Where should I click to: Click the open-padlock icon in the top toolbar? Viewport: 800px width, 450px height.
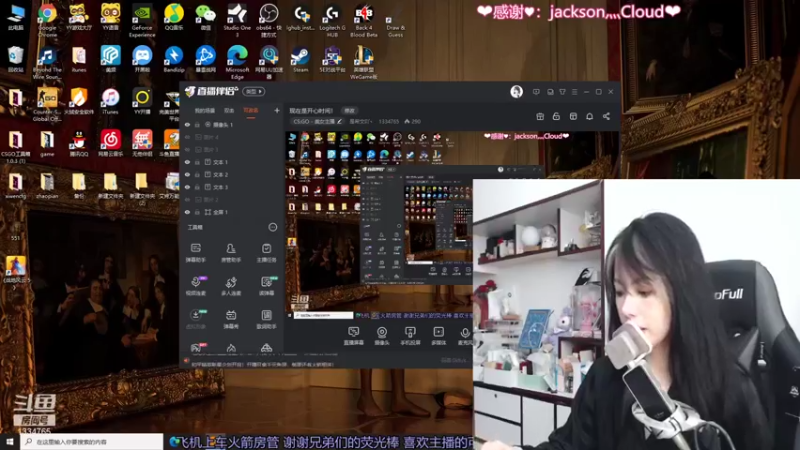click(x=556, y=116)
